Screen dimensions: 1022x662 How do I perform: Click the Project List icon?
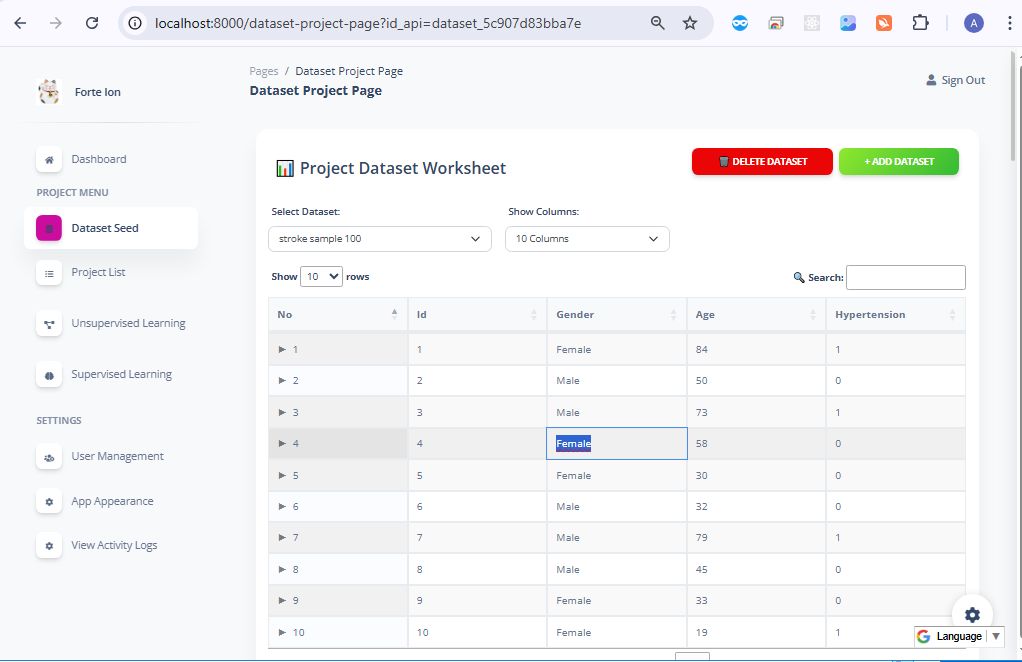[49, 272]
